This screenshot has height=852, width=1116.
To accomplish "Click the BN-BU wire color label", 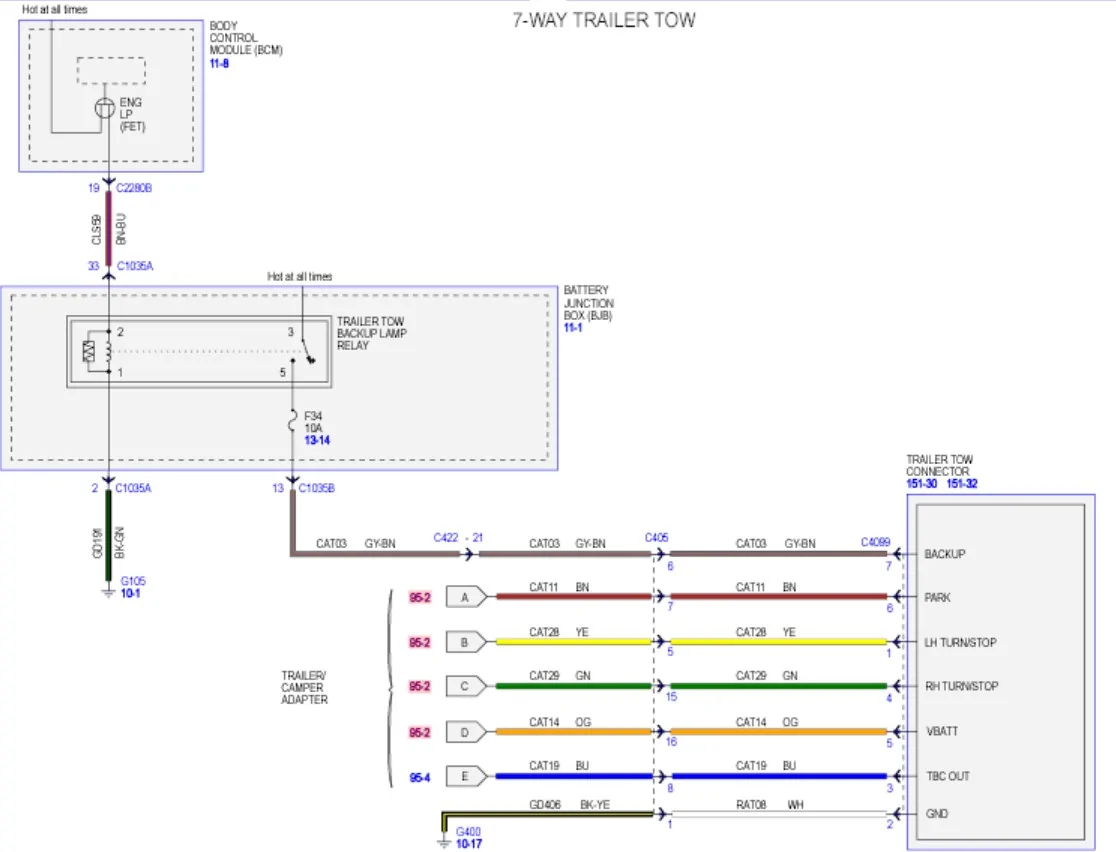I will [120, 228].
